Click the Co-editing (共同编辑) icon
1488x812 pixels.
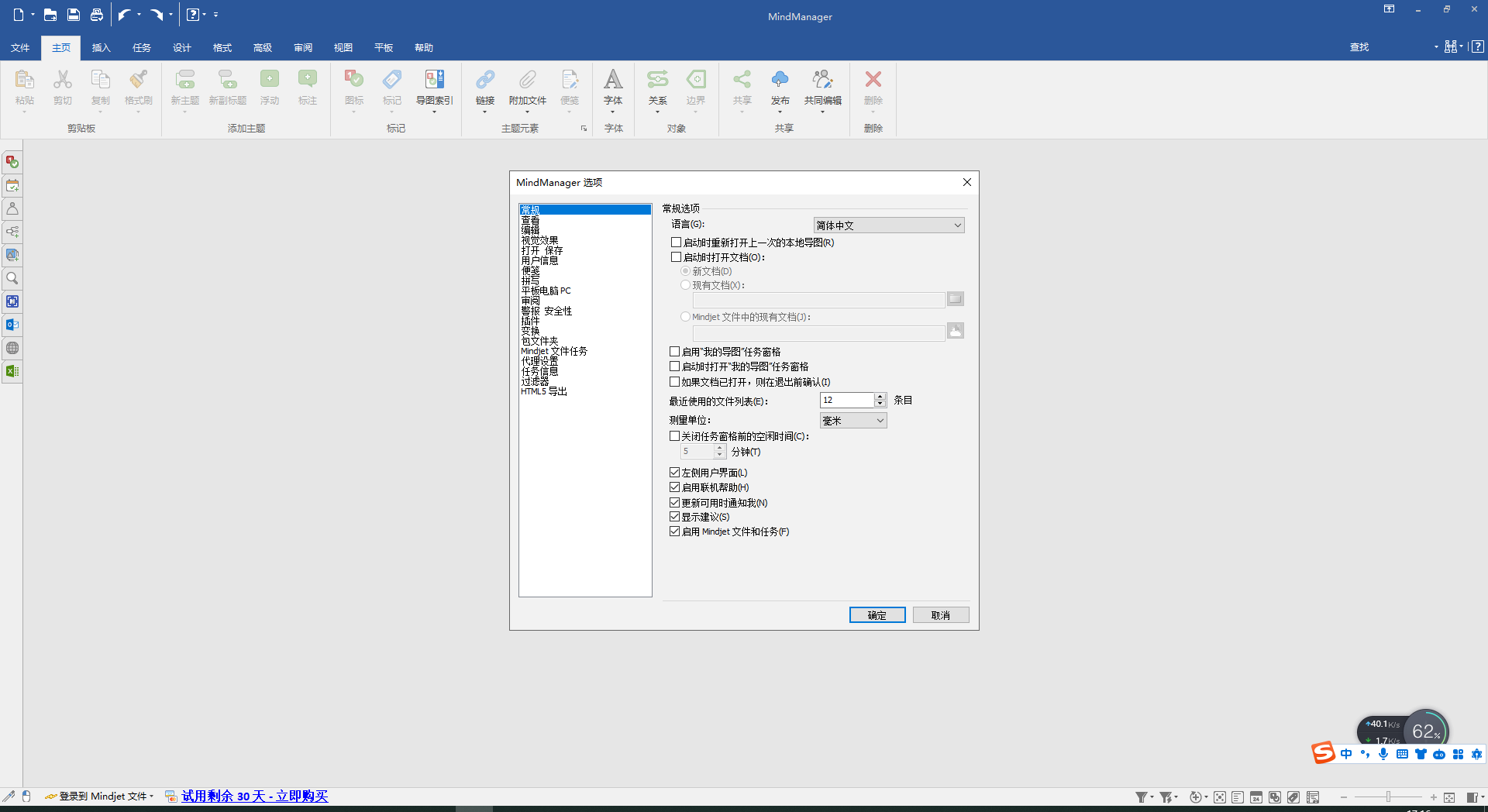pyautogui.click(x=823, y=80)
